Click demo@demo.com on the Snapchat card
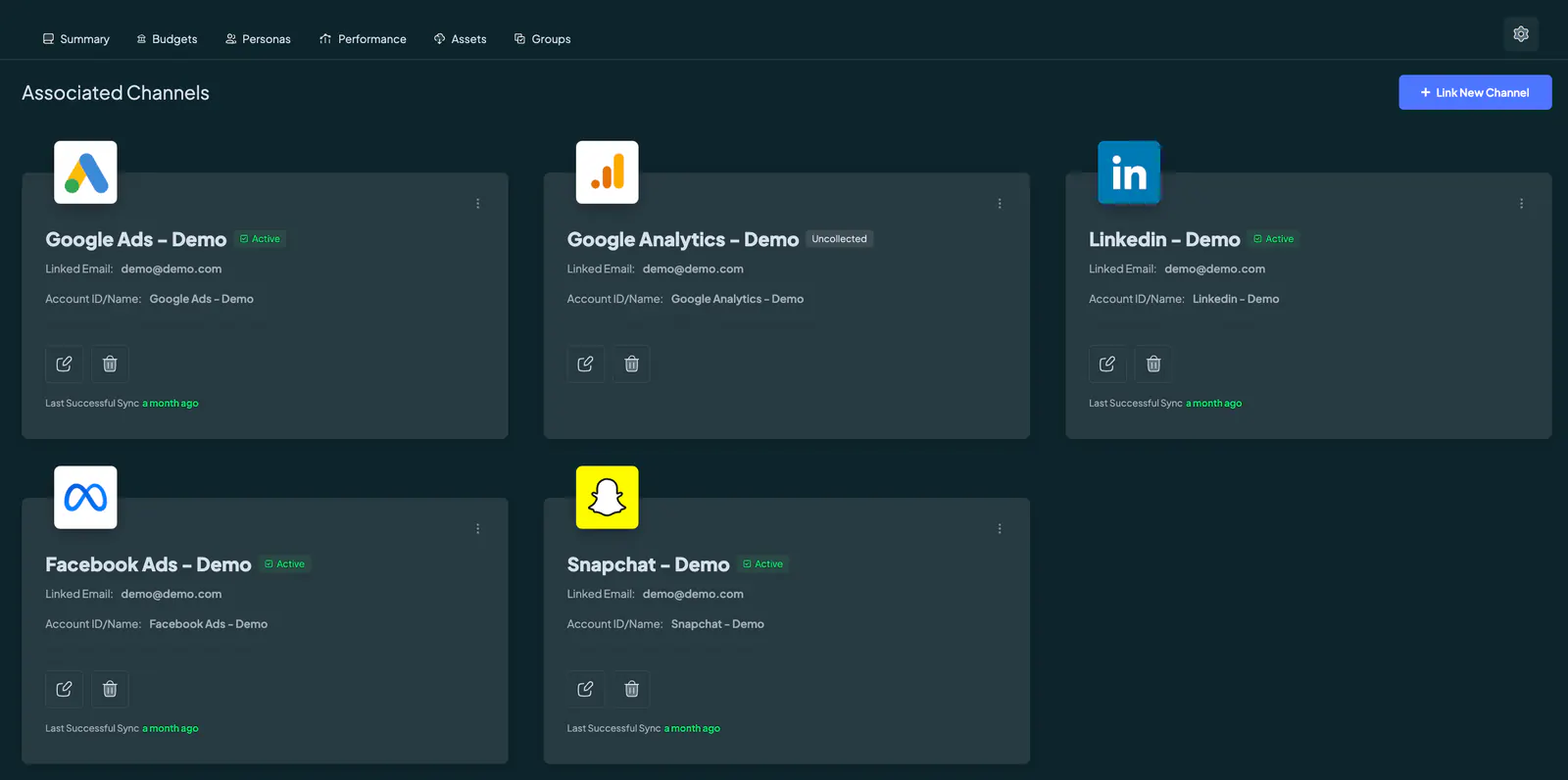This screenshot has width=1568, height=780. tap(693, 594)
